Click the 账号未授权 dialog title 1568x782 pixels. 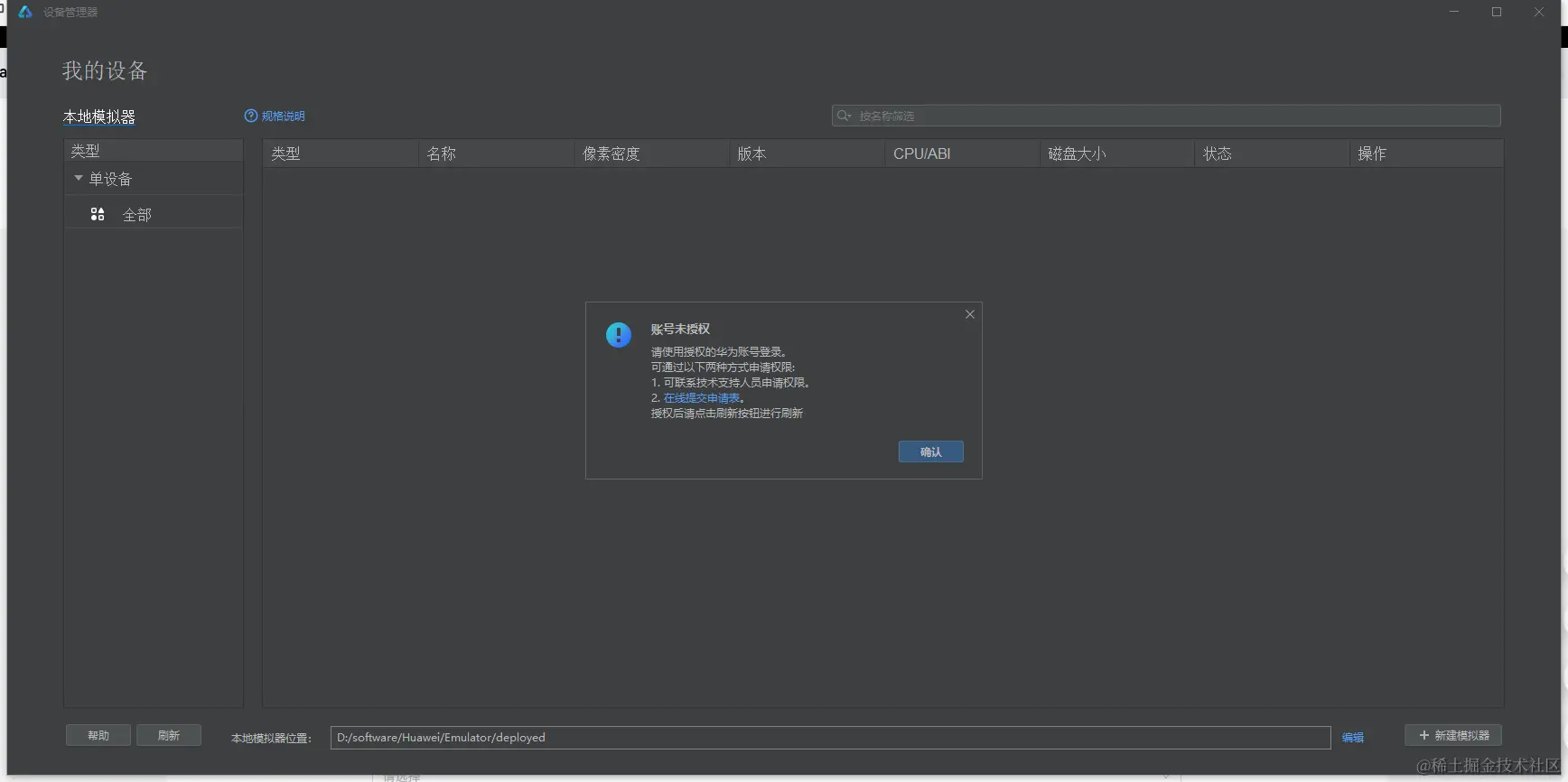tap(680, 329)
